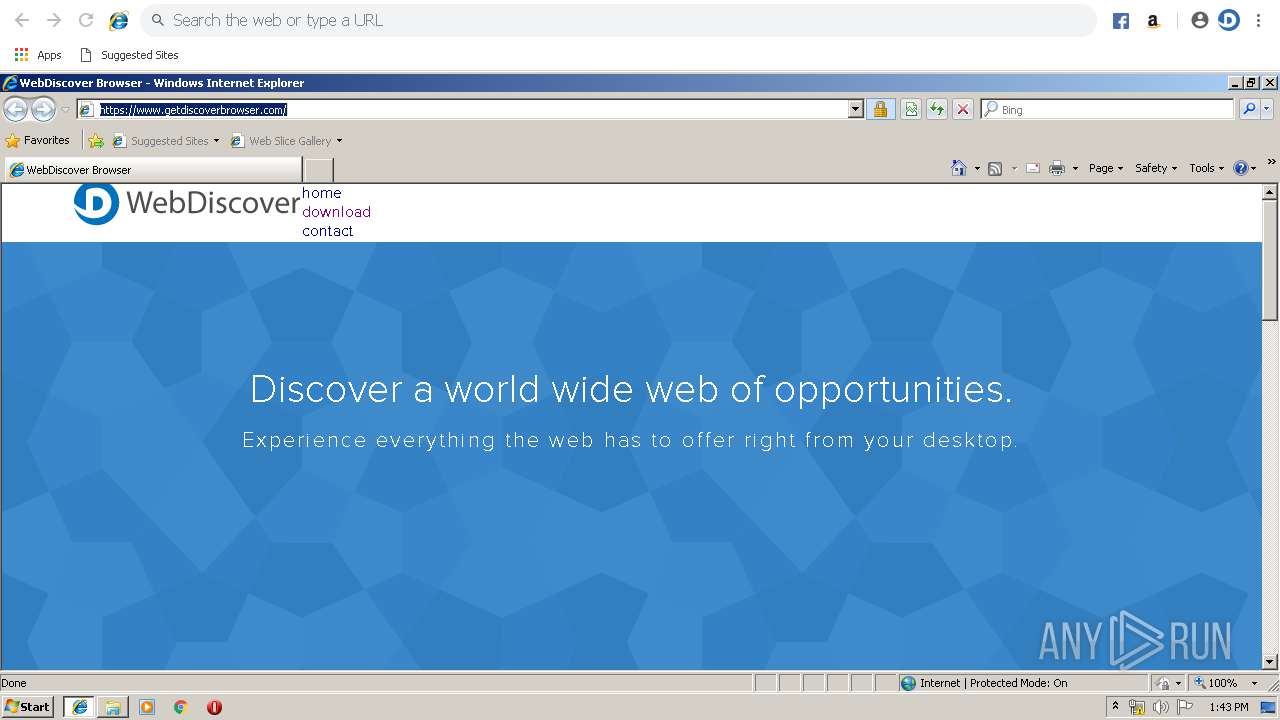The width and height of the screenshot is (1280, 720).
Task: Click the IE back arrow button
Action: pyautogui.click(x=16, y=109)
